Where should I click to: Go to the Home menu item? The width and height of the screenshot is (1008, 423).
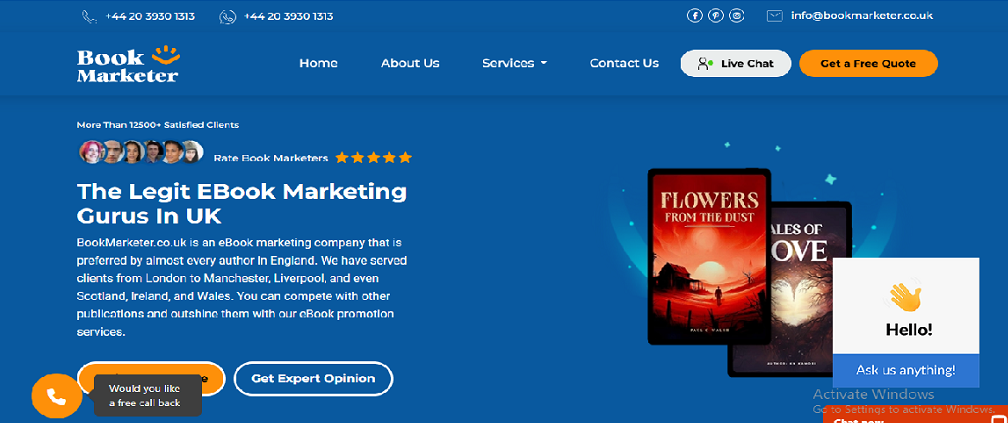coord(318,63)
